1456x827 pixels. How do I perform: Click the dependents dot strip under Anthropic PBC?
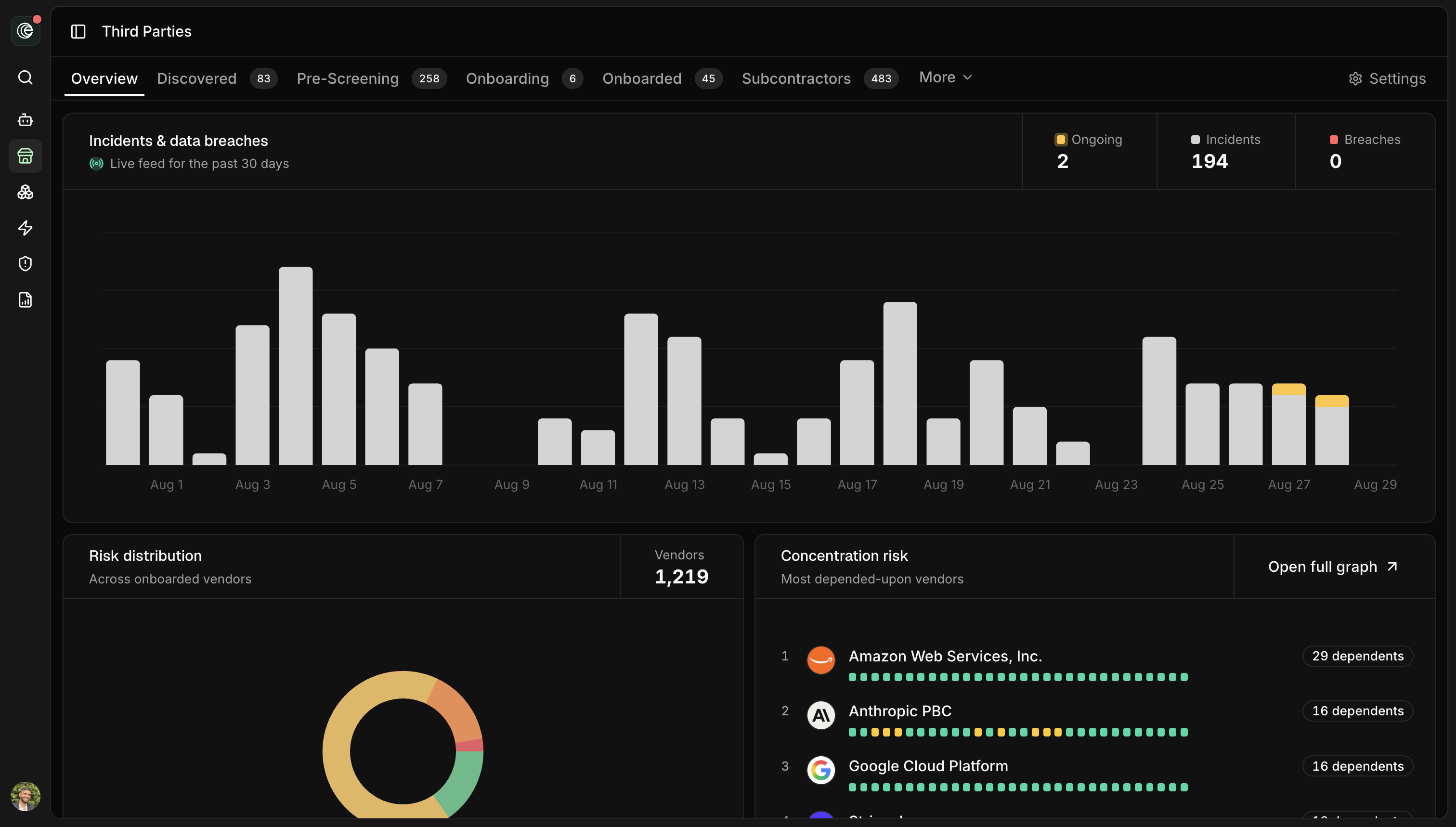[x=1018, y=732]
